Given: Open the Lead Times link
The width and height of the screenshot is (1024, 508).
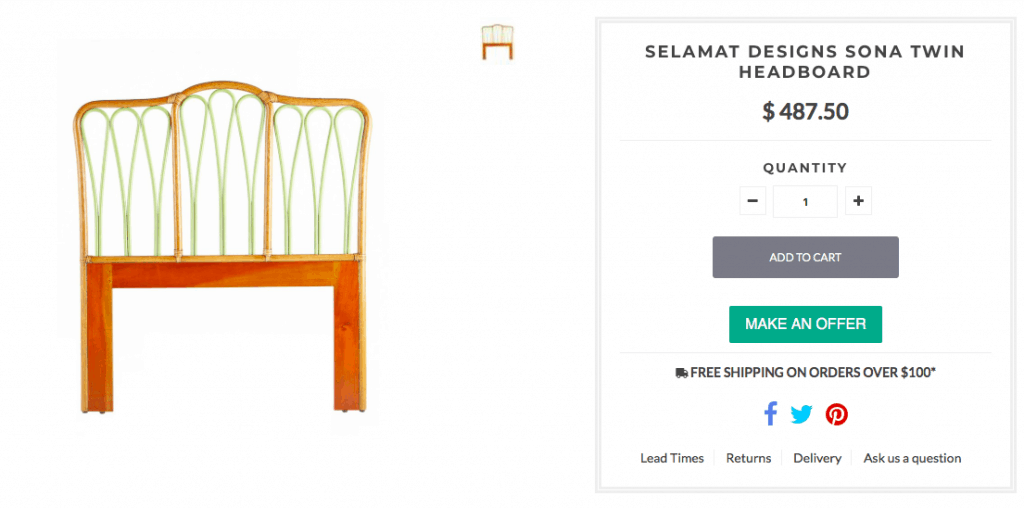Looking at the screenshot, I should coord(672,458).
